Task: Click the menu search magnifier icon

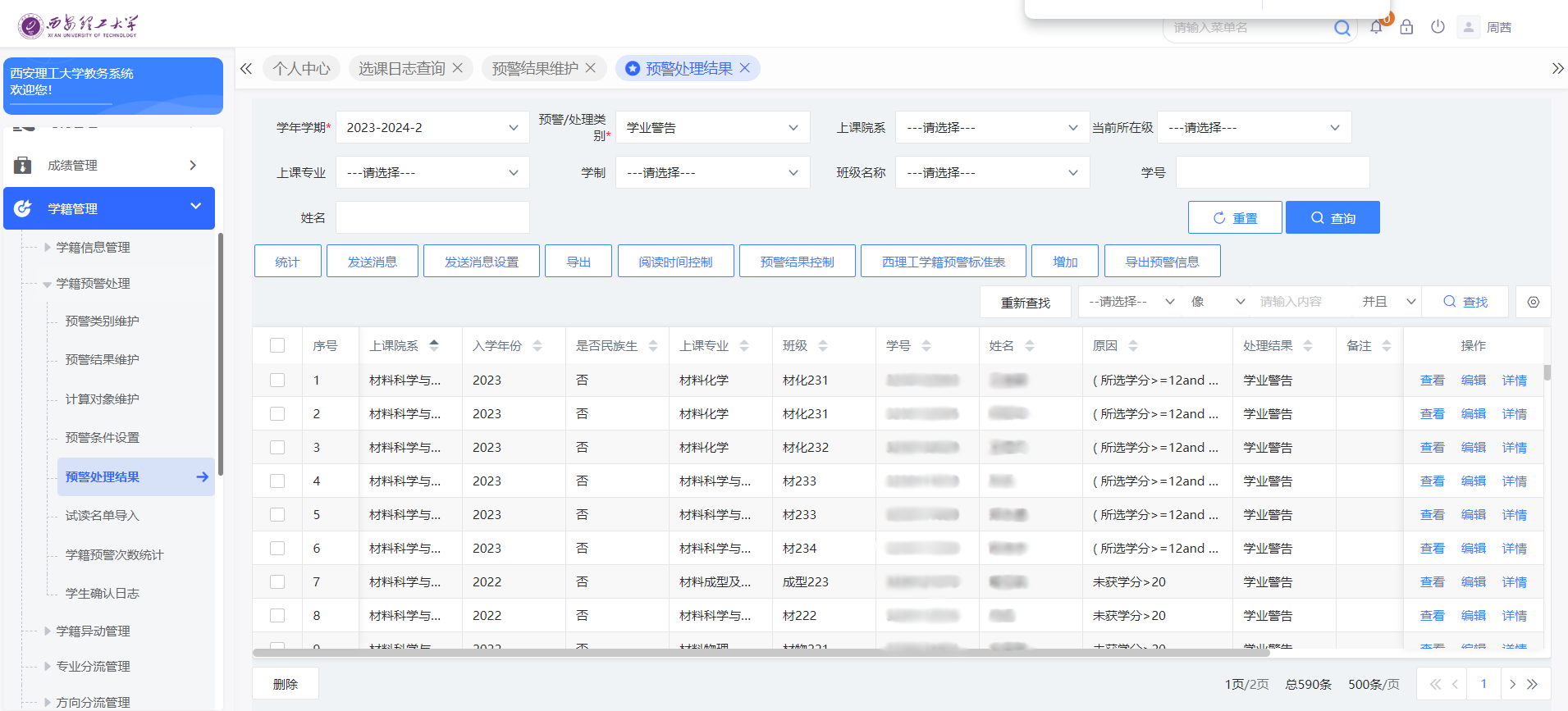Action: (1342, 28)
